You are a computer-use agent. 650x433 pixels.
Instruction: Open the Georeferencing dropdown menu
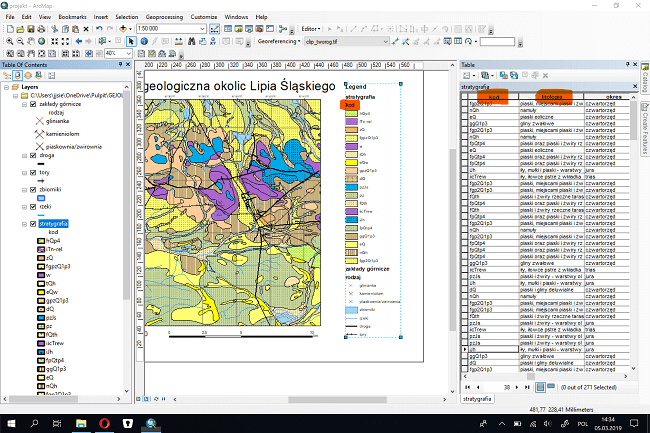[279, 41]
